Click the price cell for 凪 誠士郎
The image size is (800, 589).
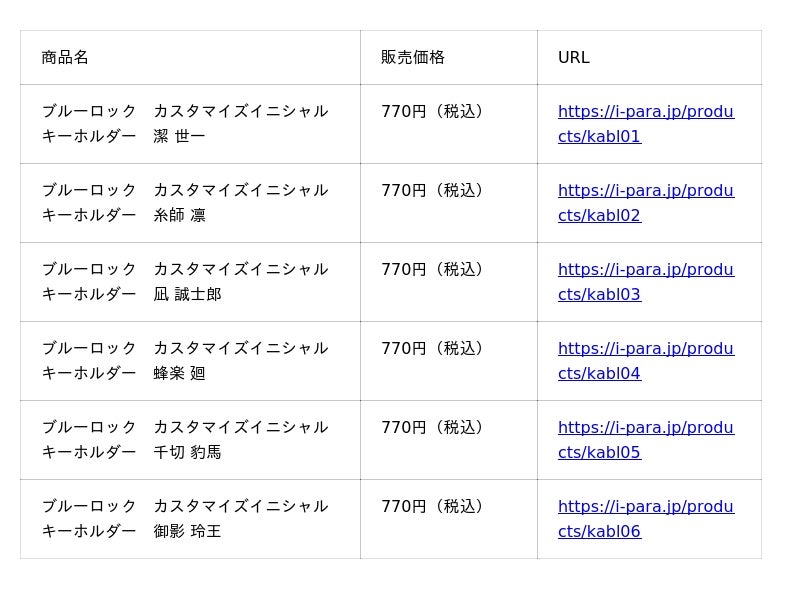point(449,282)
